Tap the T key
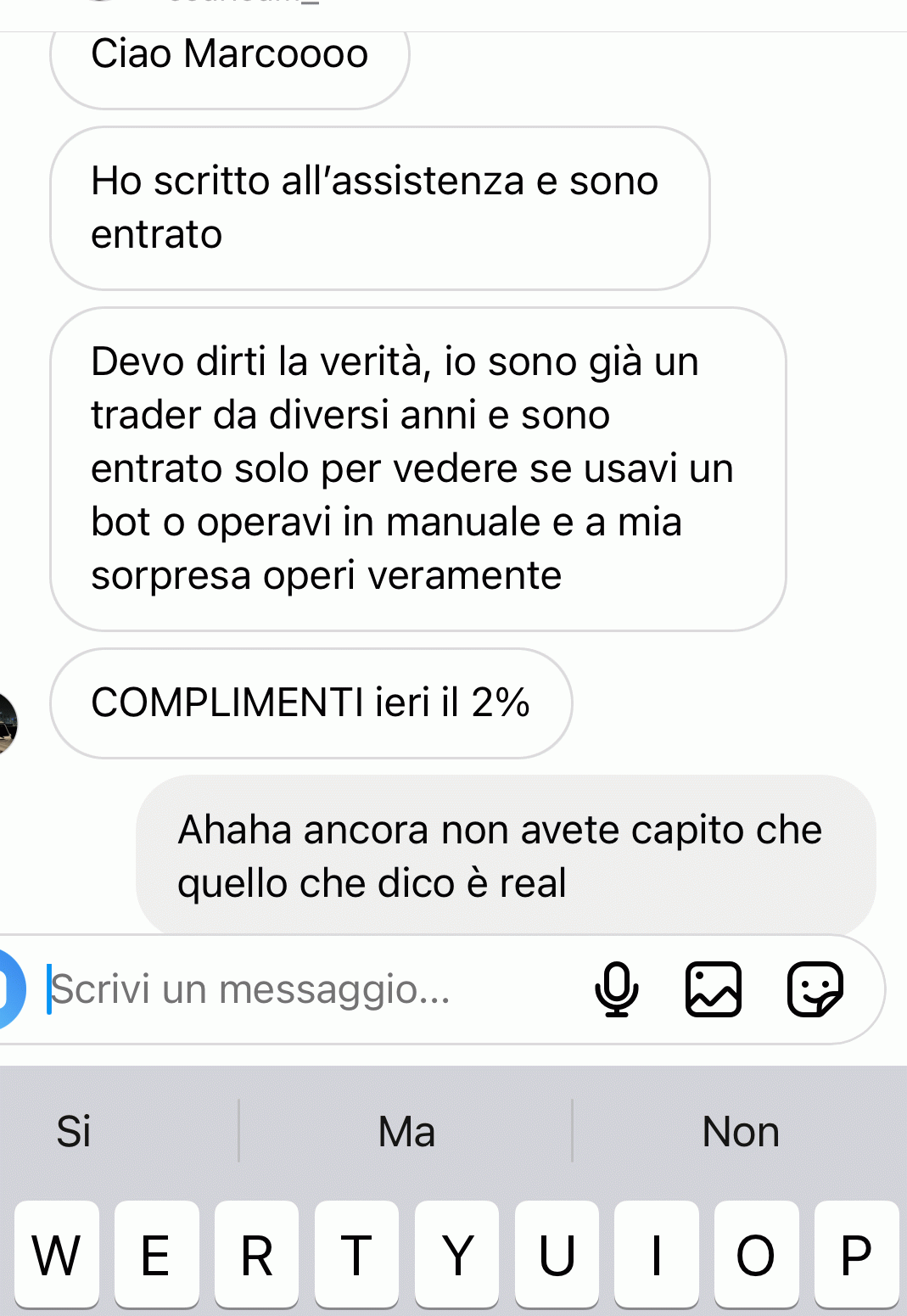The image size is (907, 1316). point(356,1254)
